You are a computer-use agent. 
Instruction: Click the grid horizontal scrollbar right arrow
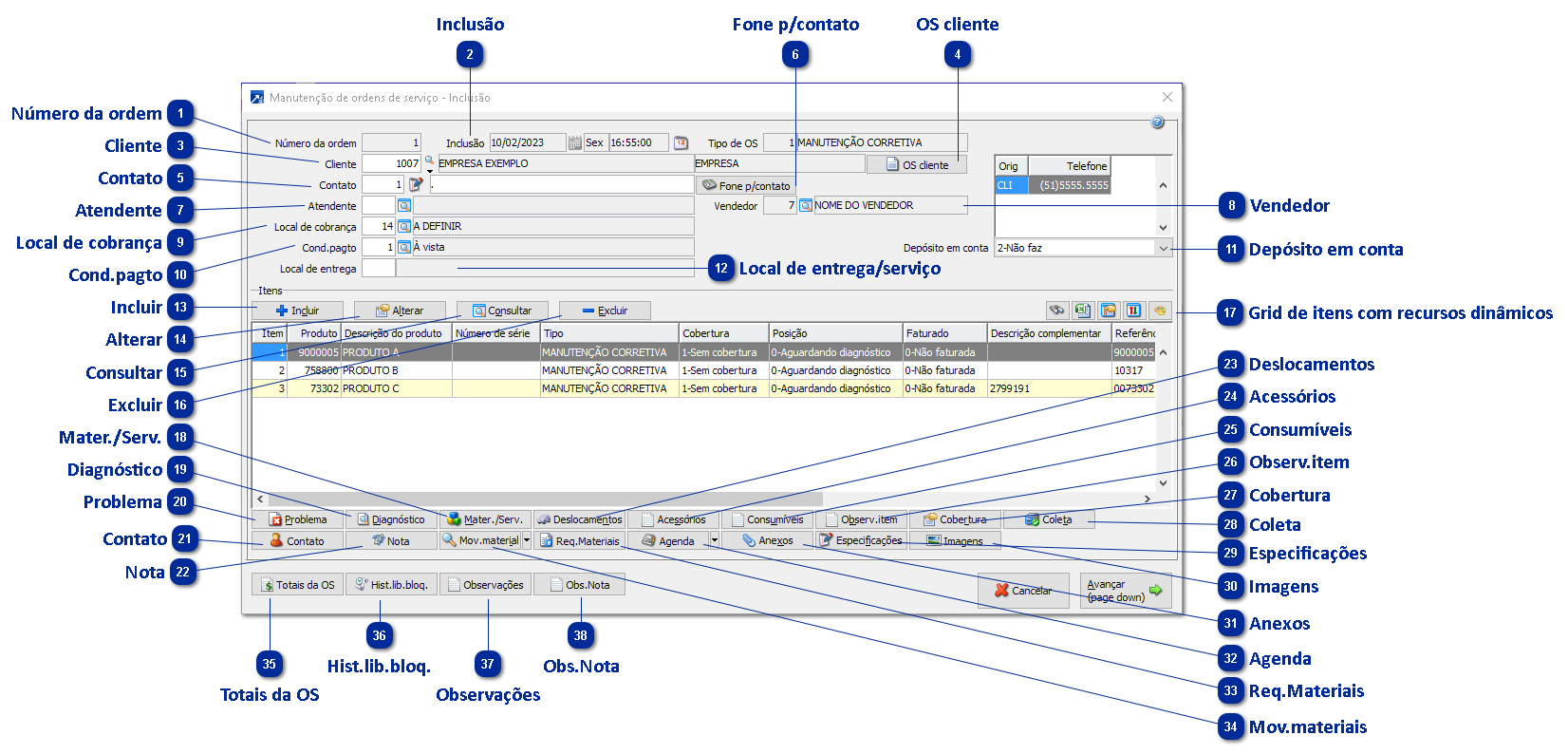[x=1148, y=499]
